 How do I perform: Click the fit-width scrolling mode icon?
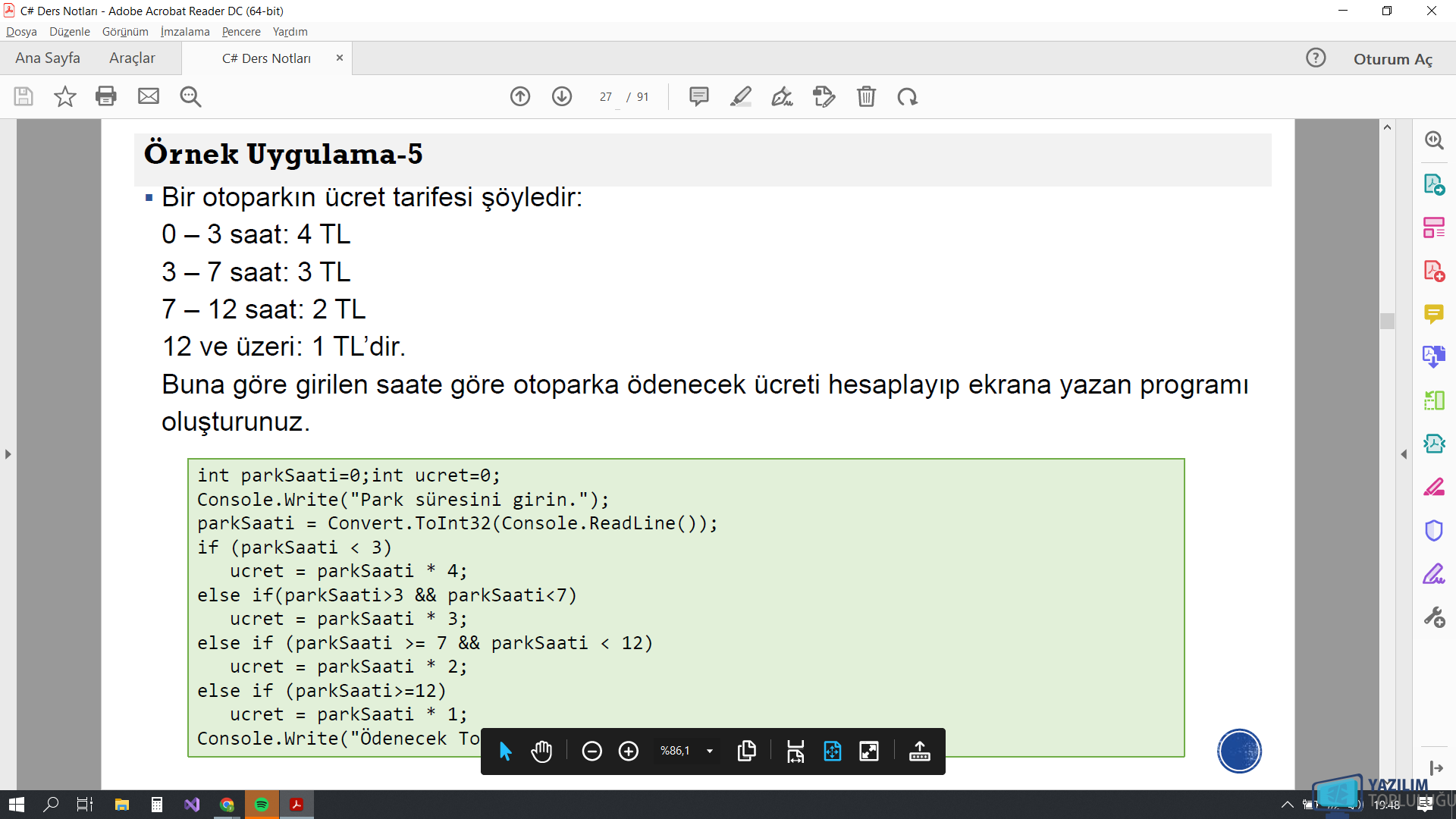tap(795, 752)
